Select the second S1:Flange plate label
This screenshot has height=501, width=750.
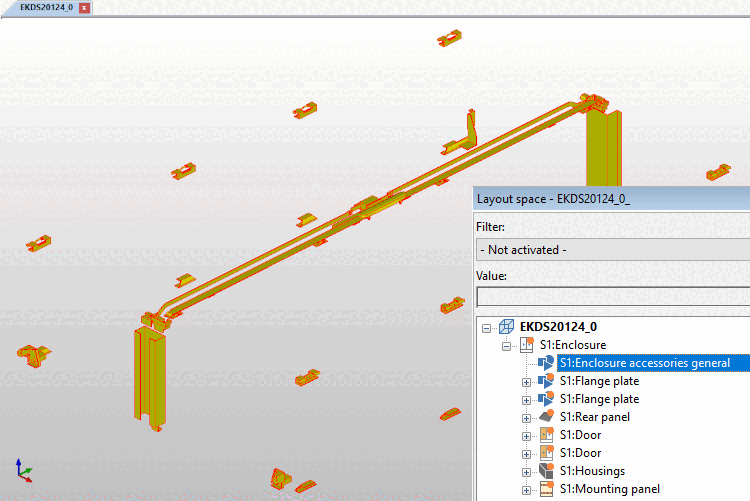[599, 399]
